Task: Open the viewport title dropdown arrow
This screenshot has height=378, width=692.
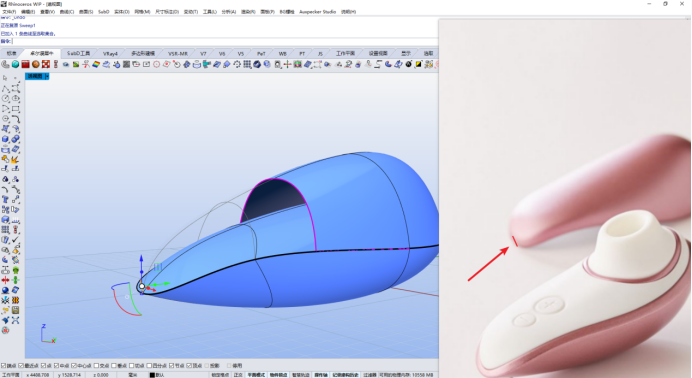Action: 47,76
